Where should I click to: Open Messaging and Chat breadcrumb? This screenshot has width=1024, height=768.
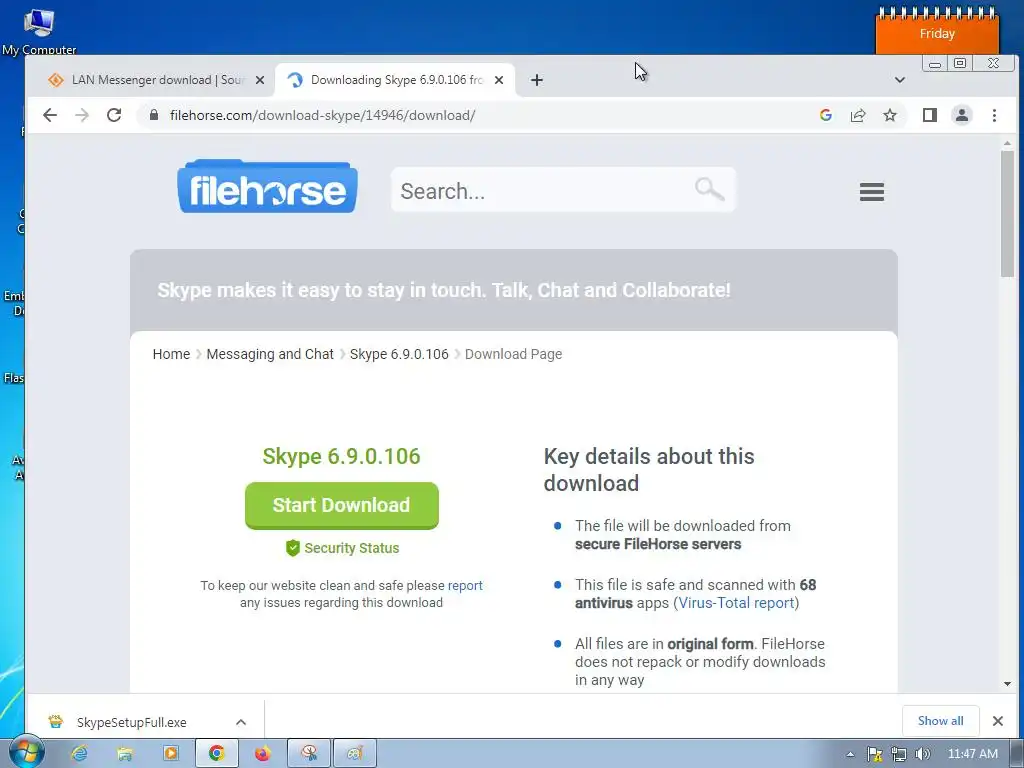(270, 354)
